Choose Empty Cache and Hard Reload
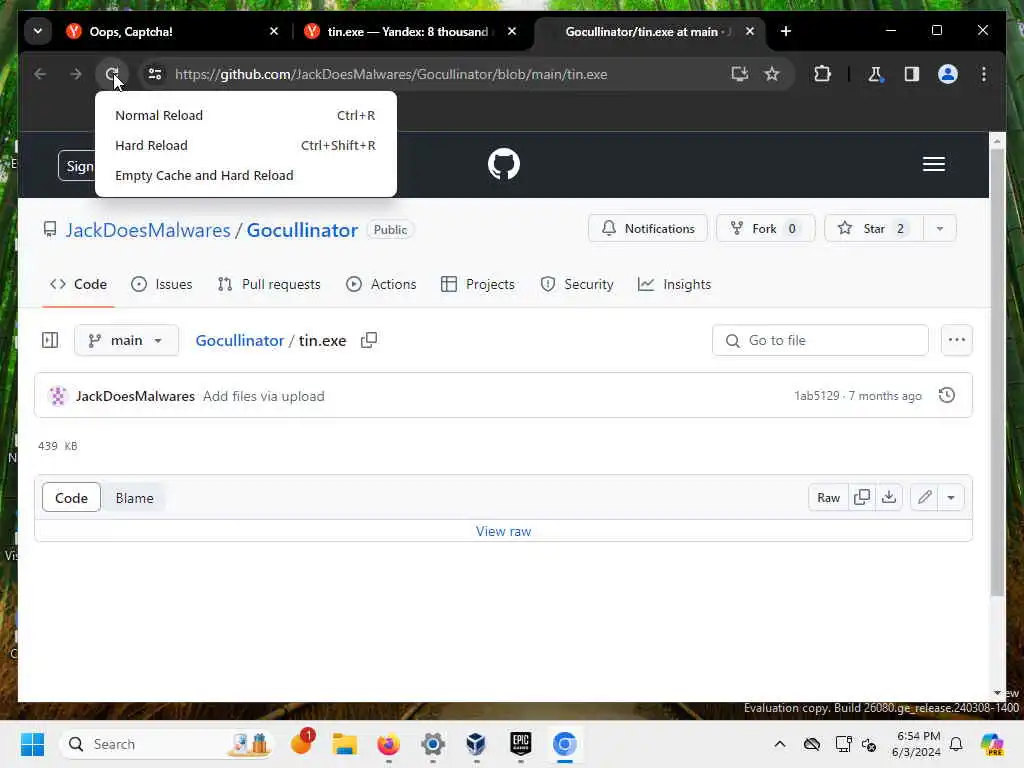This screenshot has width=1024, height=768. [246, 175]
